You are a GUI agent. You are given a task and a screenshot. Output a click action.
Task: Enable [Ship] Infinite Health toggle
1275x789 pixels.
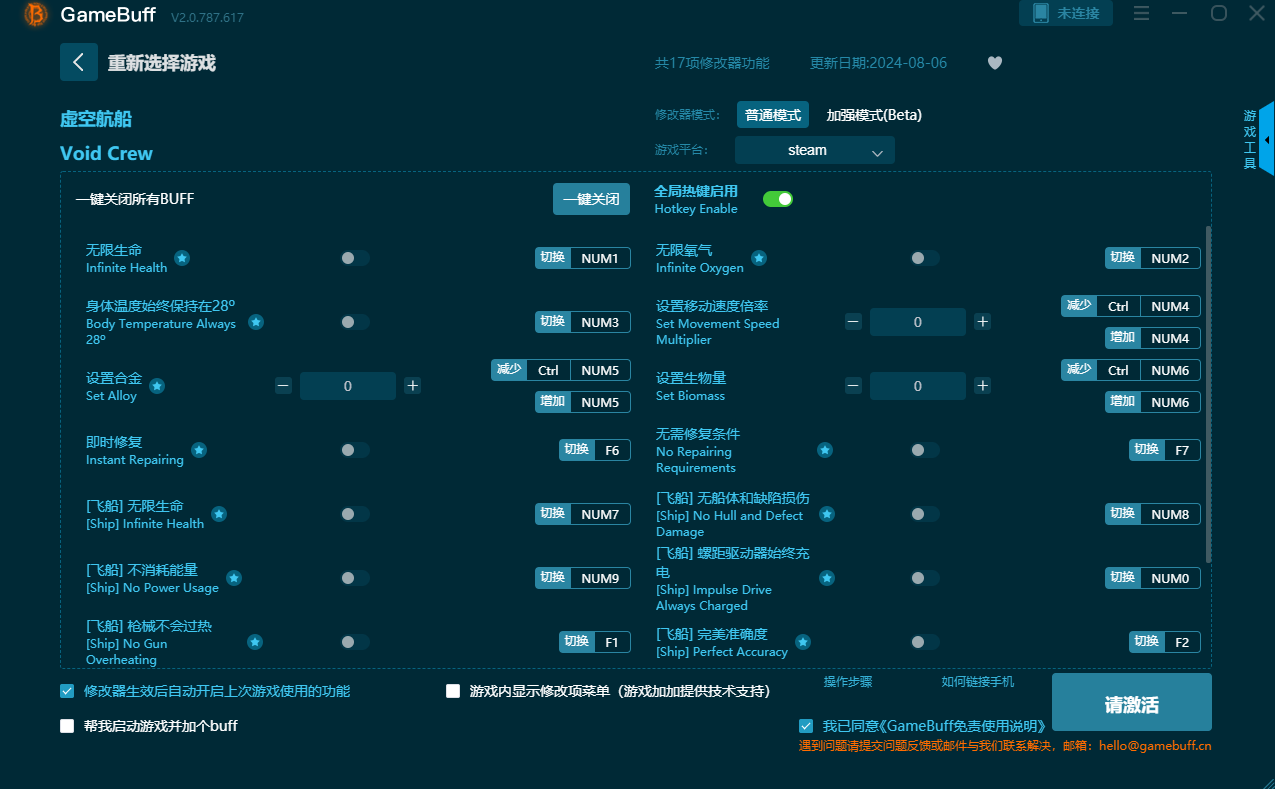tap(354, 514)
